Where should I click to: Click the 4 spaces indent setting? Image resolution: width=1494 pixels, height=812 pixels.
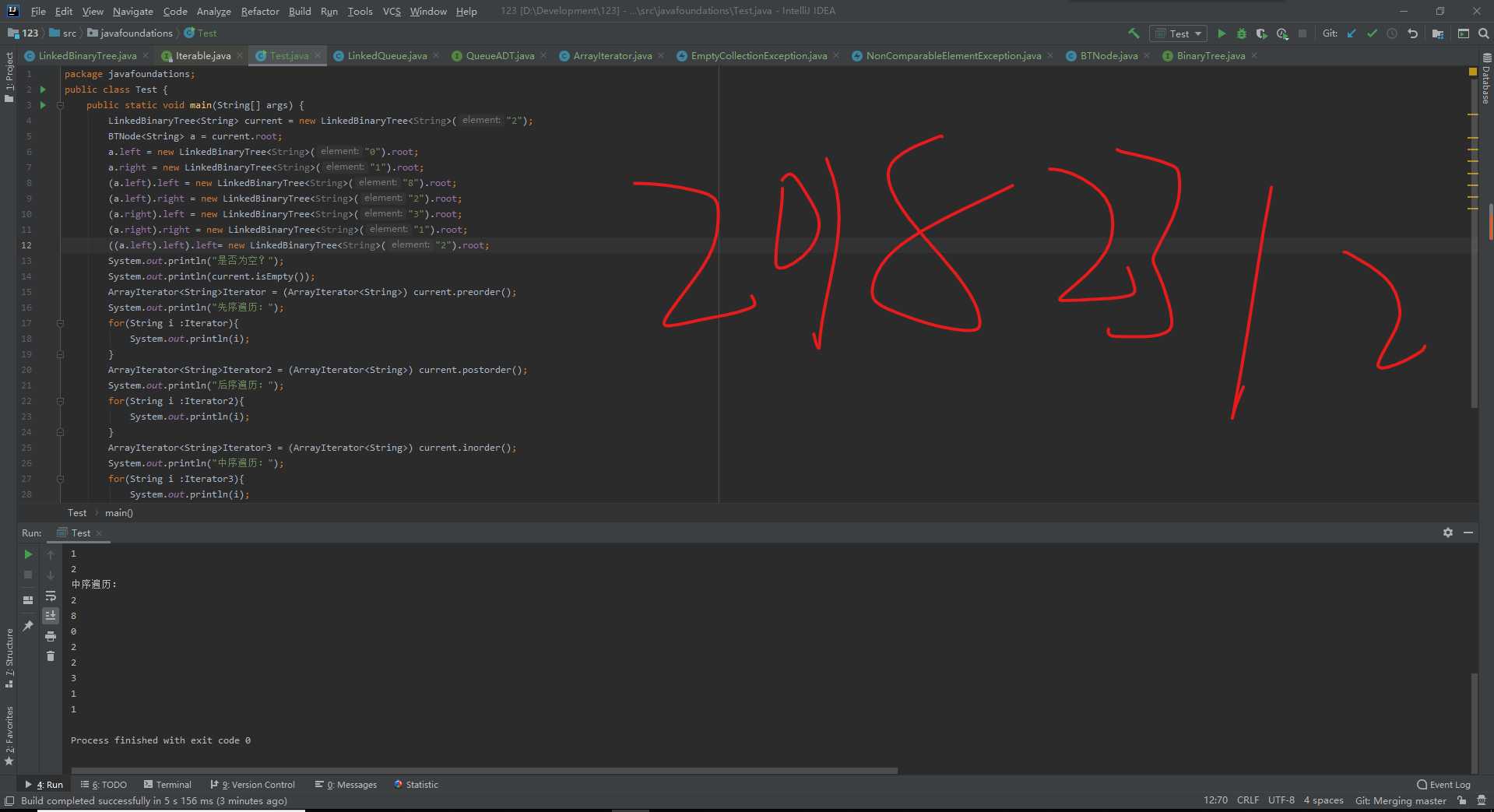1324,800
